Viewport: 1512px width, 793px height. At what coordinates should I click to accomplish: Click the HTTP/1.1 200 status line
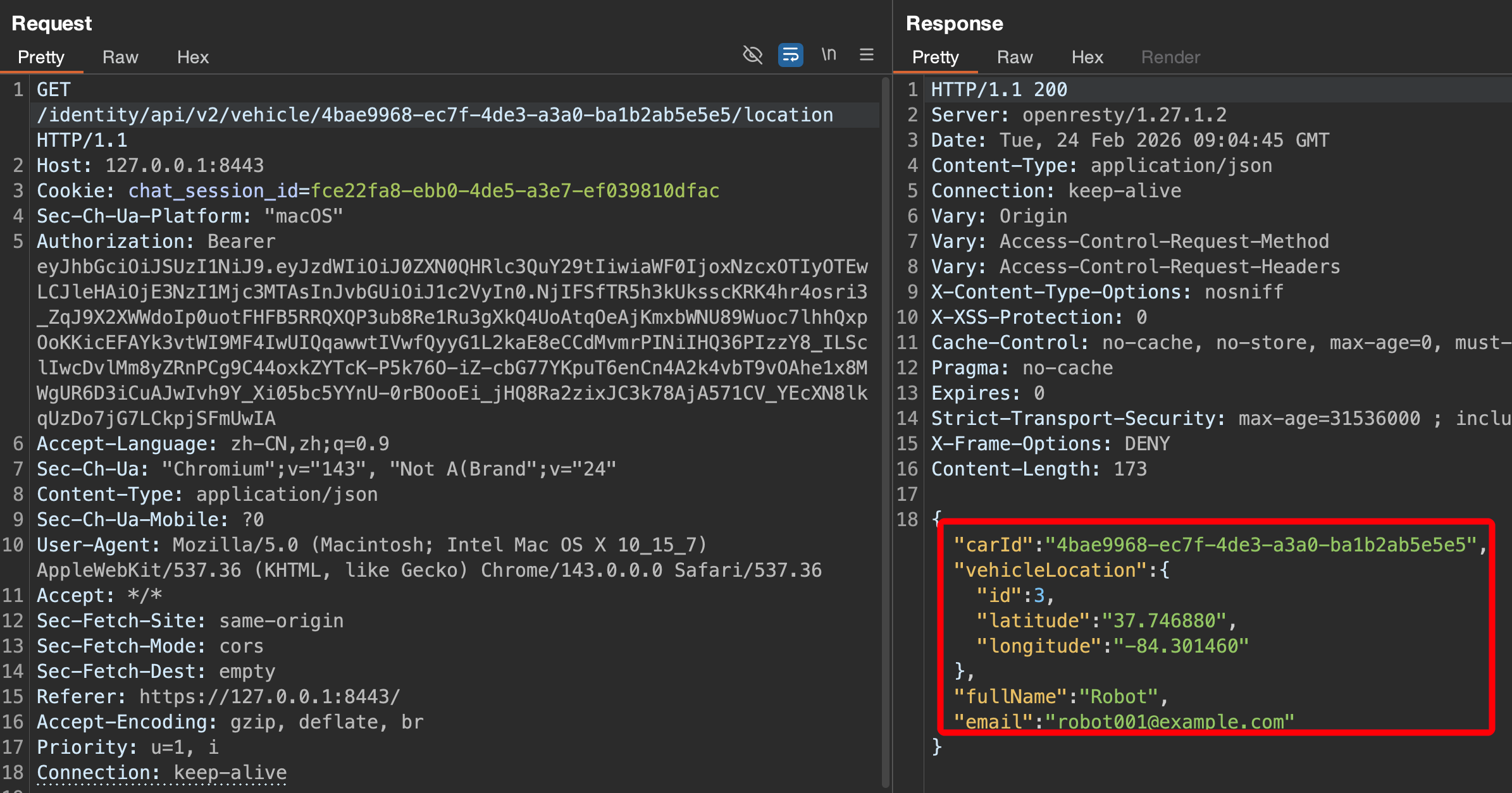coord(999,90)
